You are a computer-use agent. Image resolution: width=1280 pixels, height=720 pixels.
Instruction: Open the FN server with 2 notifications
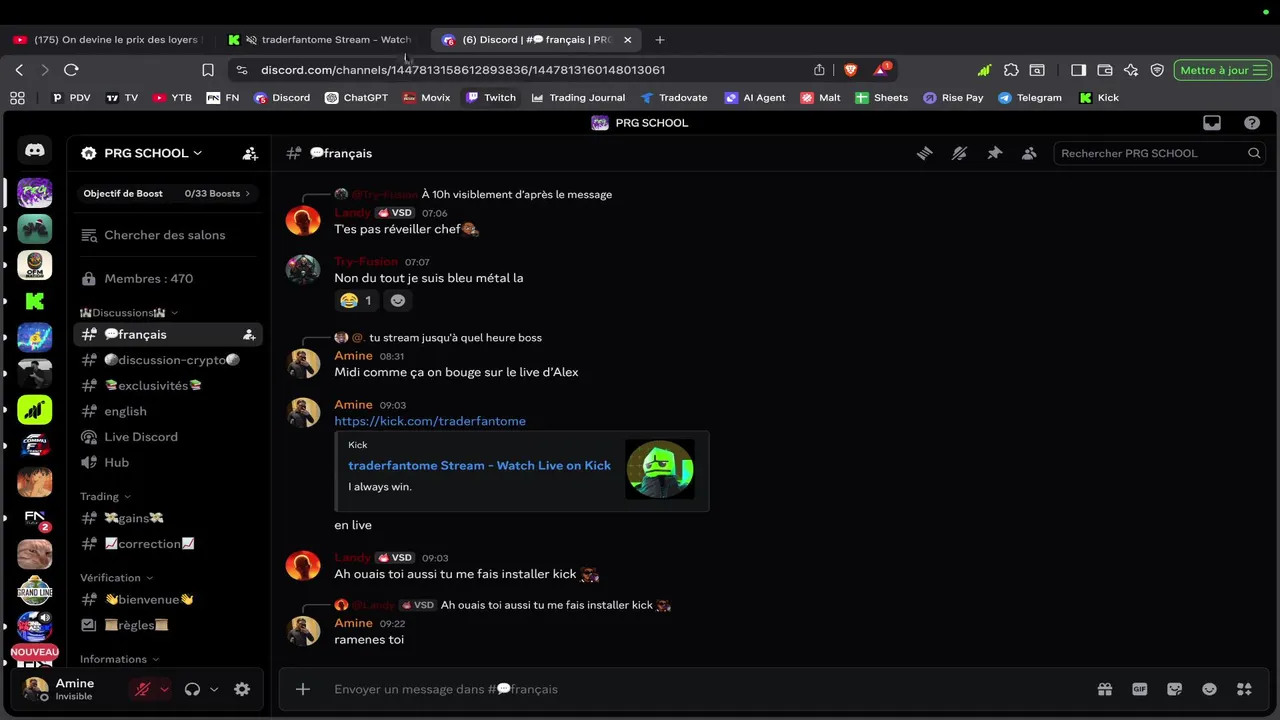click(35, 518)
